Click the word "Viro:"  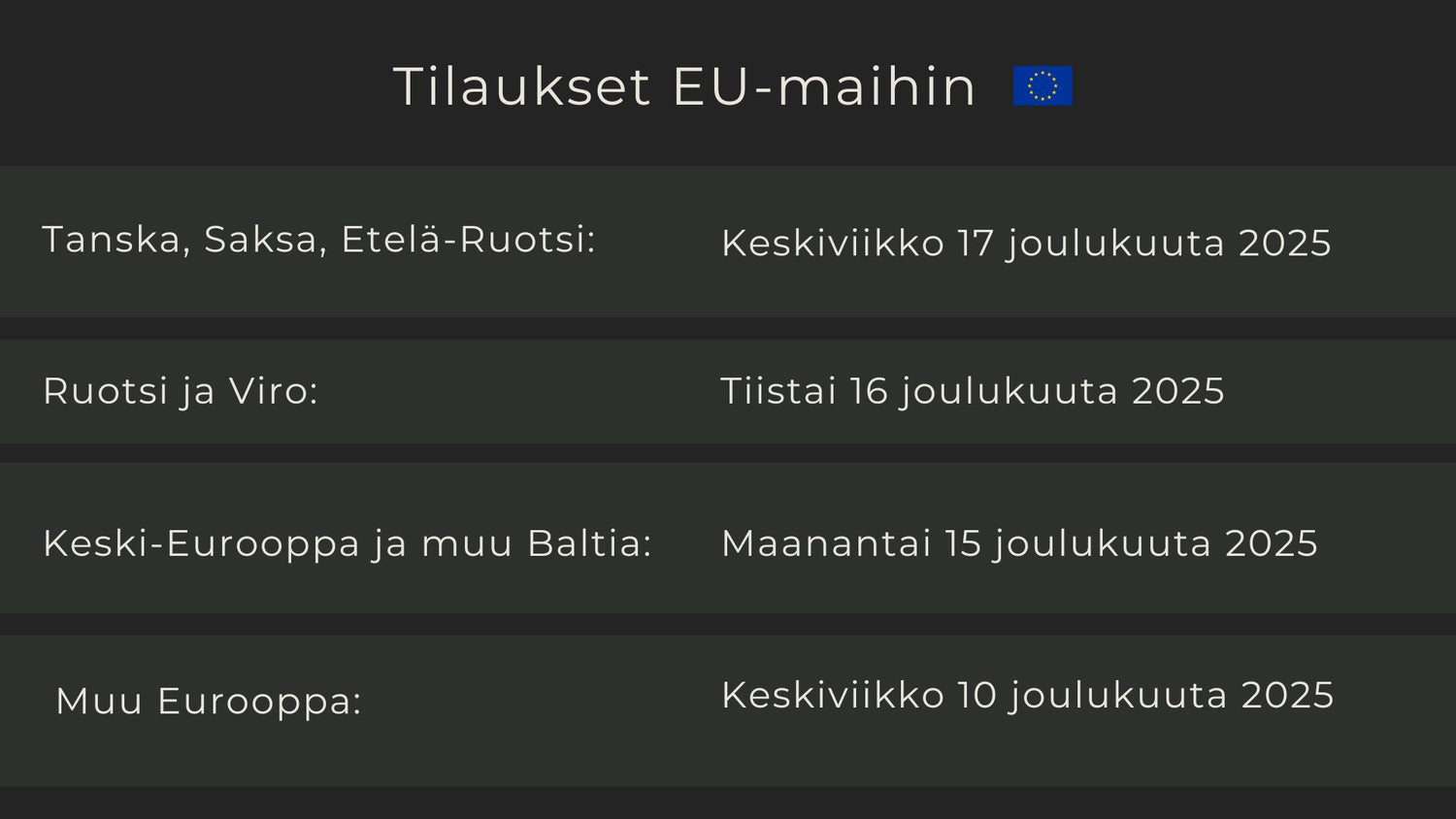274,391
